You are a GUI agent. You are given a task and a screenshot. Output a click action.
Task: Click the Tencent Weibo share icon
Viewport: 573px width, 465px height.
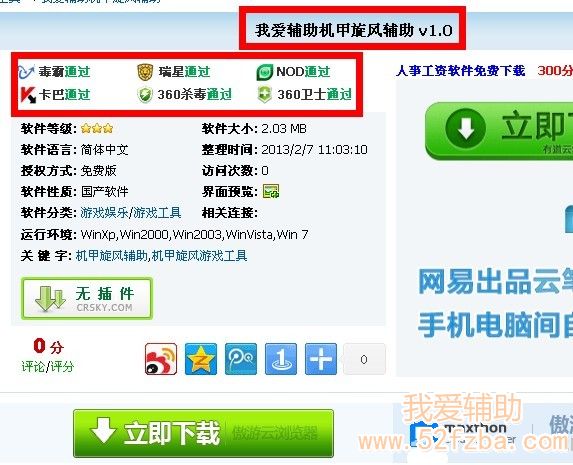(x=240, y=359)
